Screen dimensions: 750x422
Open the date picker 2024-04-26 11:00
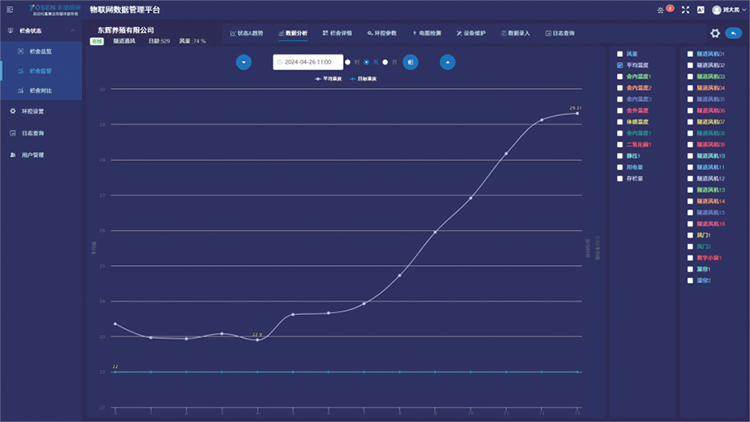308,62
